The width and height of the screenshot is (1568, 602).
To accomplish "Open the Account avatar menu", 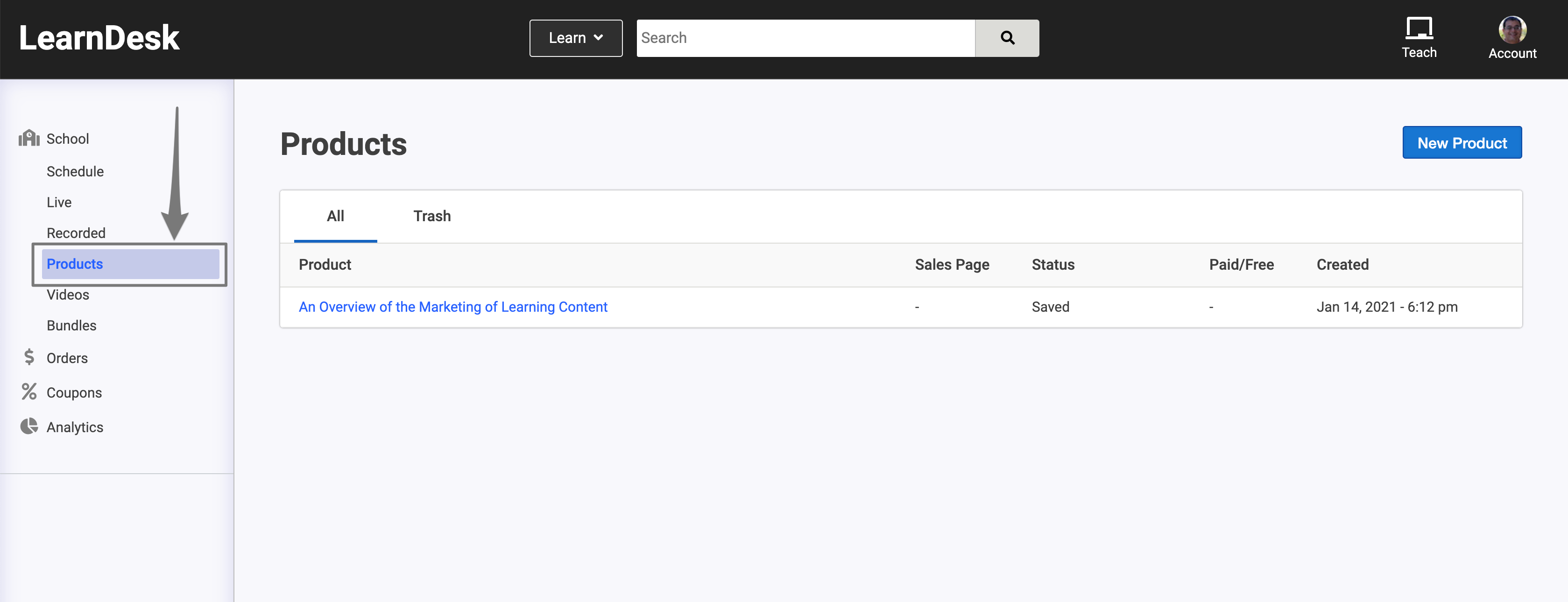I will click(1512, 38).
